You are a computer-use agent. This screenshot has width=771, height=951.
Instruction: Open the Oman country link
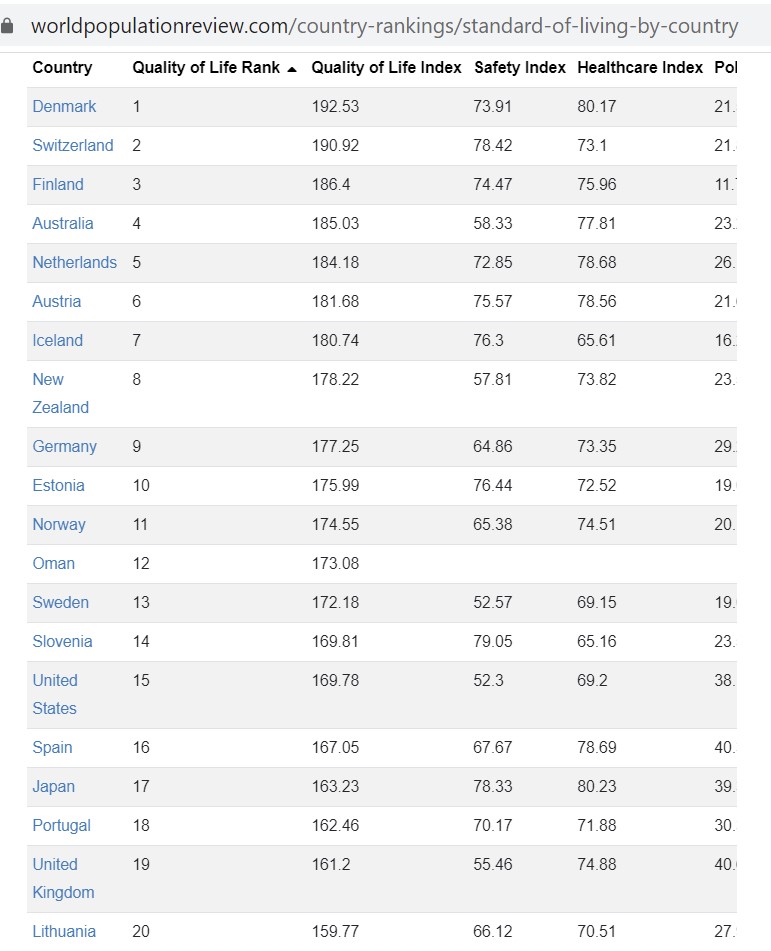click(53, 563)
